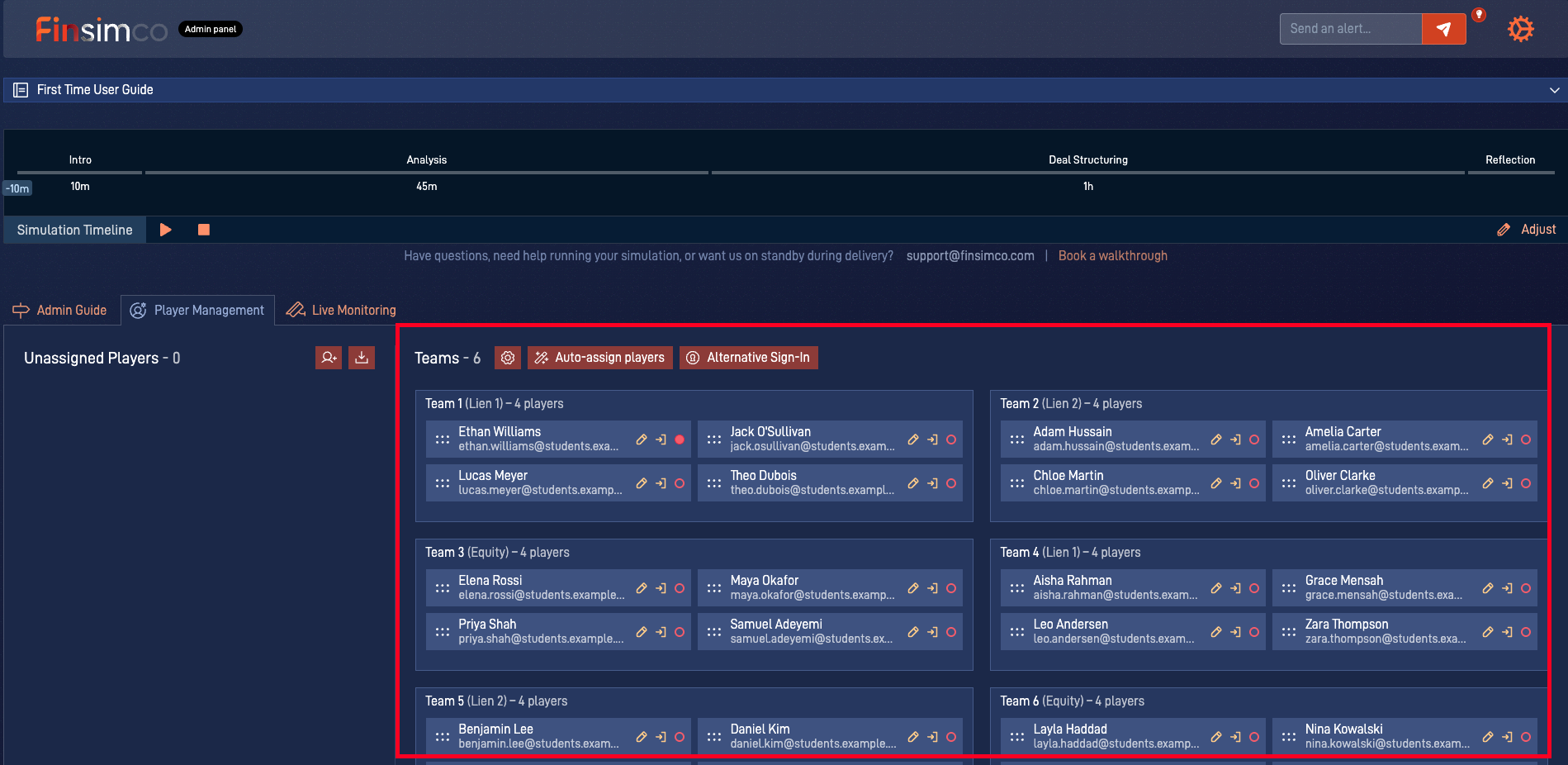Click the Team 5 (Lien 2) header
Viewport: 1568px width, 765px height.
(x=496, y=701)
